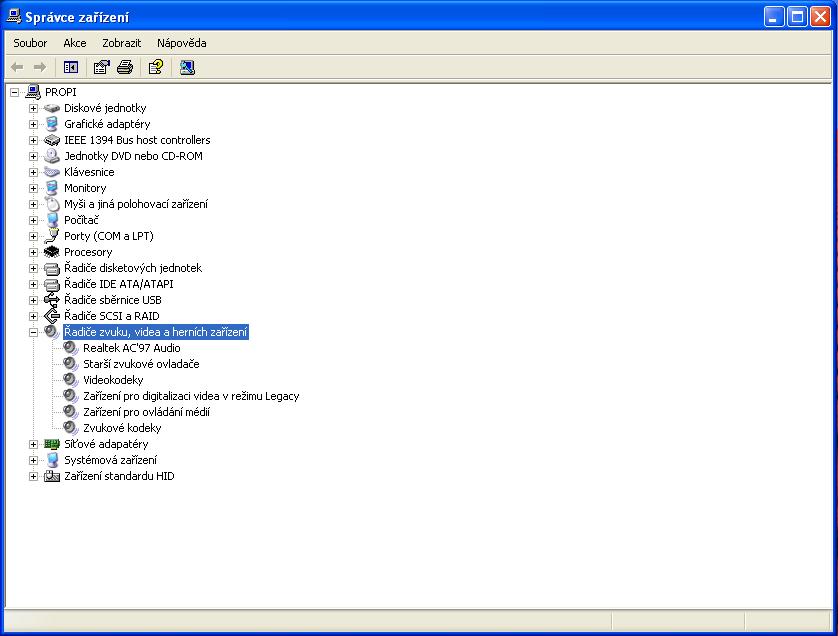
Task: Select PROPI computer name label
Action: coord(60,92)
